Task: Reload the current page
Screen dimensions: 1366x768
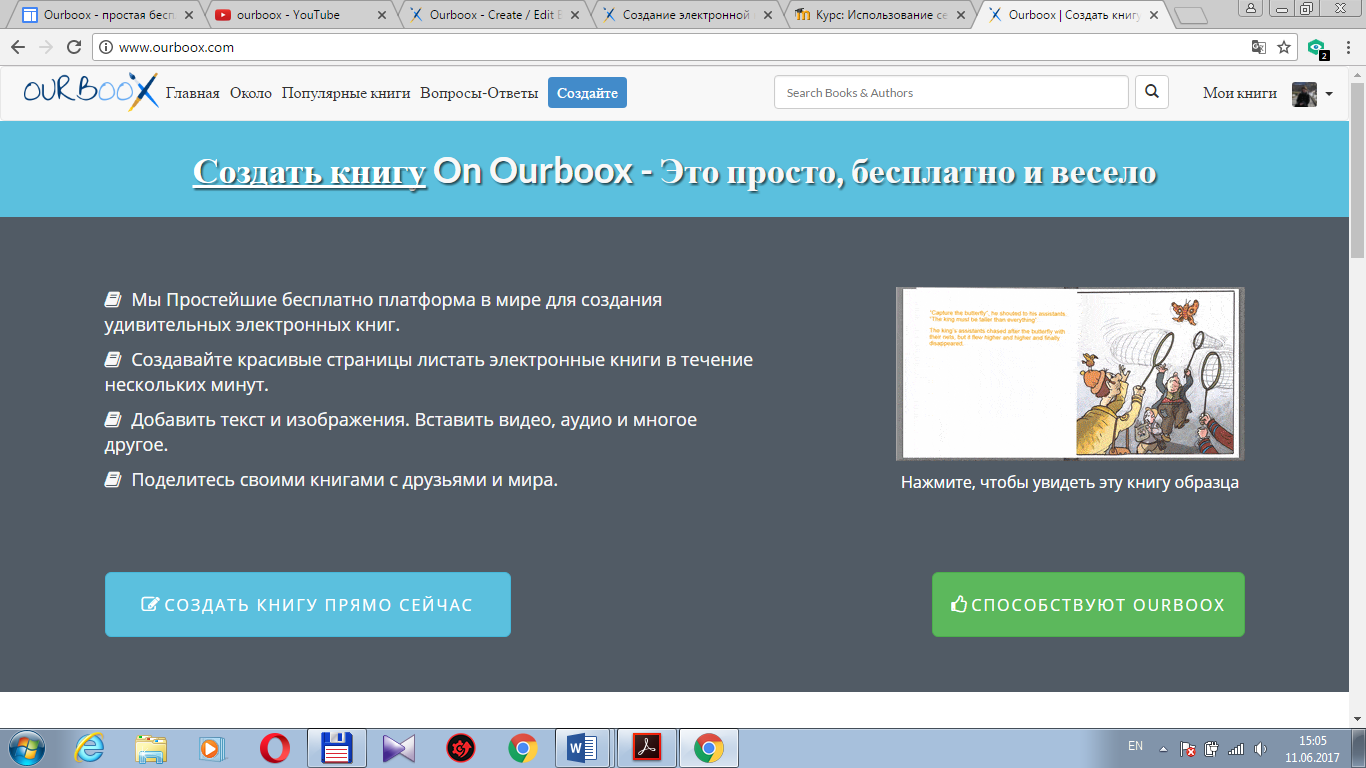Action: pos(73,47)
